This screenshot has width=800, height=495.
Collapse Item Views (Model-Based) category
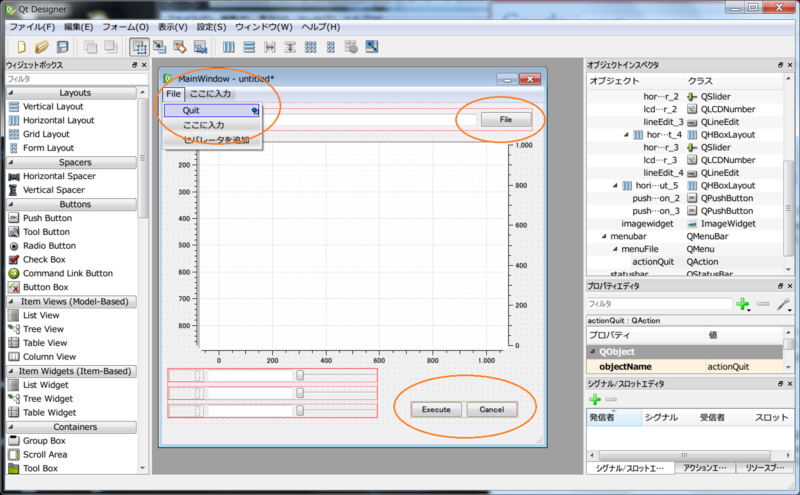[x=71, y=302]
